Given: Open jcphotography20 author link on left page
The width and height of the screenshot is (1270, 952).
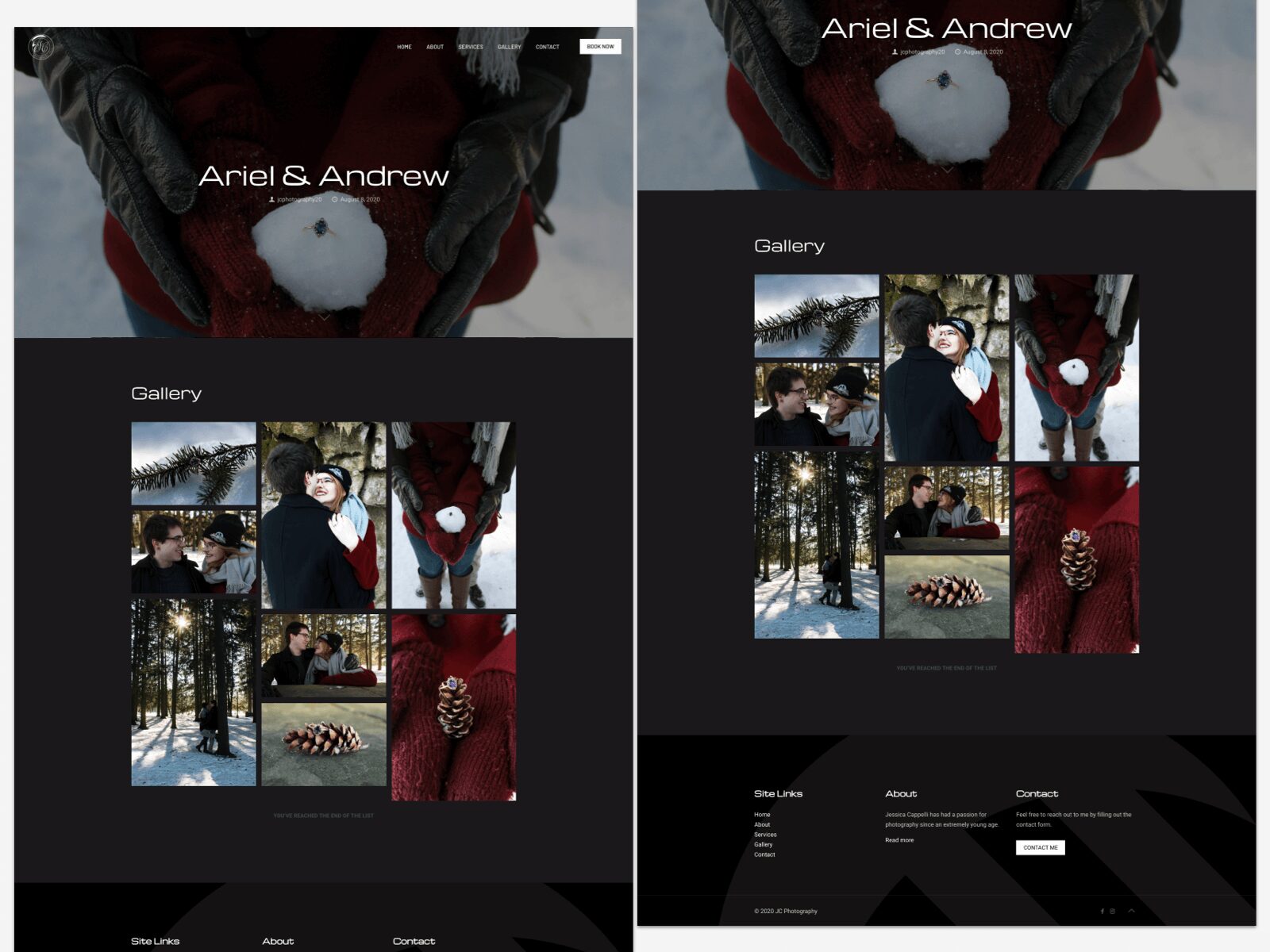Looking at the screenshot, I should pyautogui.click(x=299, y=200).
